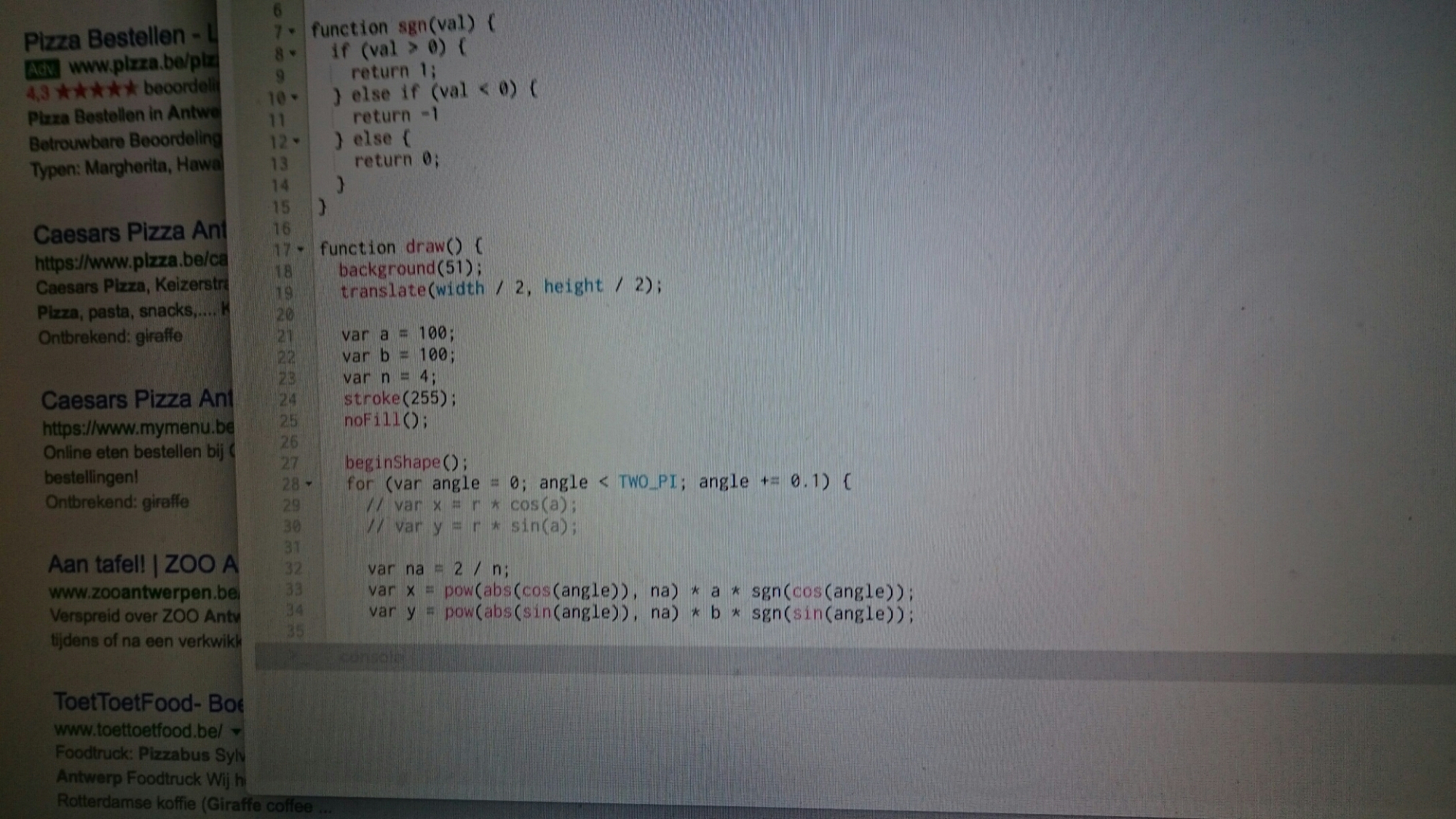Open the 'Aan tafel! | ZOO' result

(x=143, y=565)
